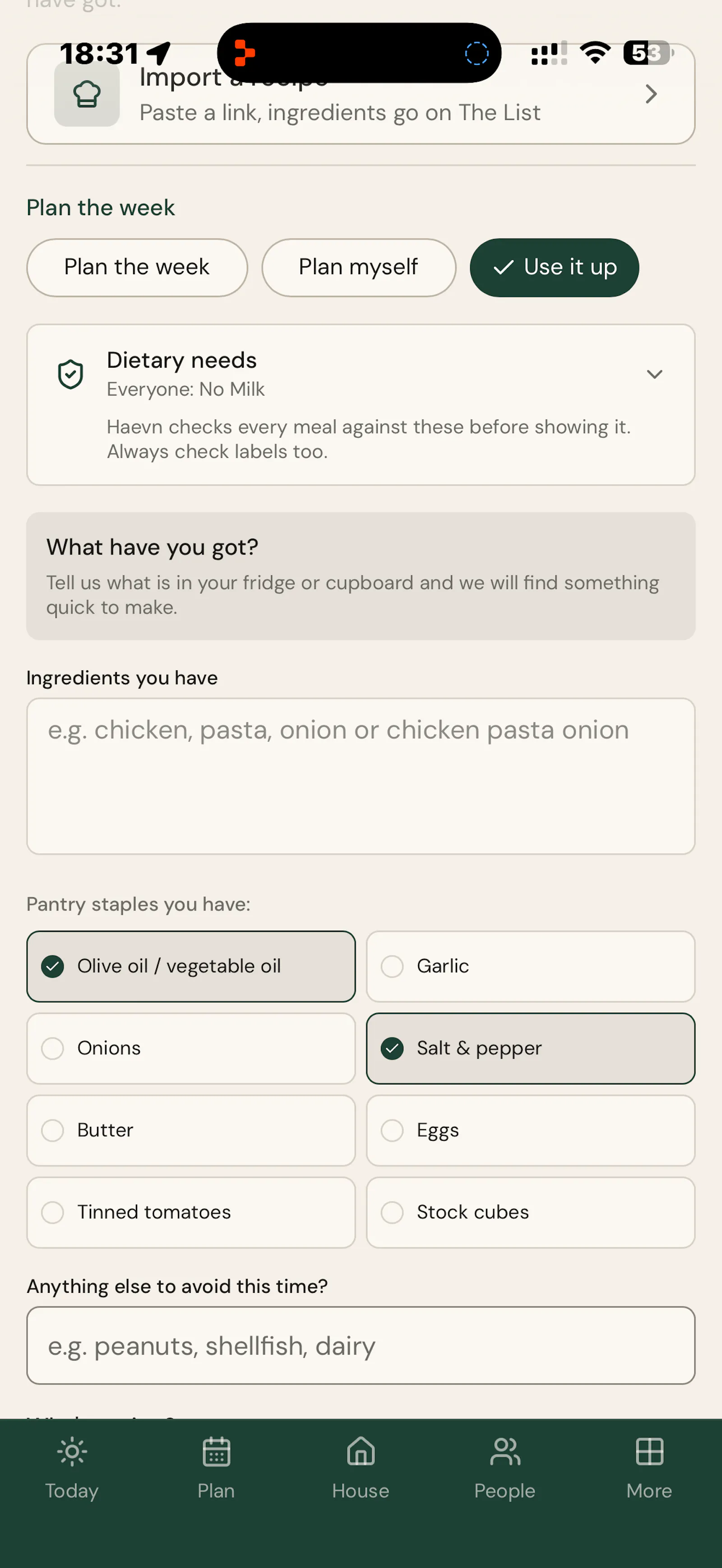Open Today tab sun icon

tap(72, 1453)
